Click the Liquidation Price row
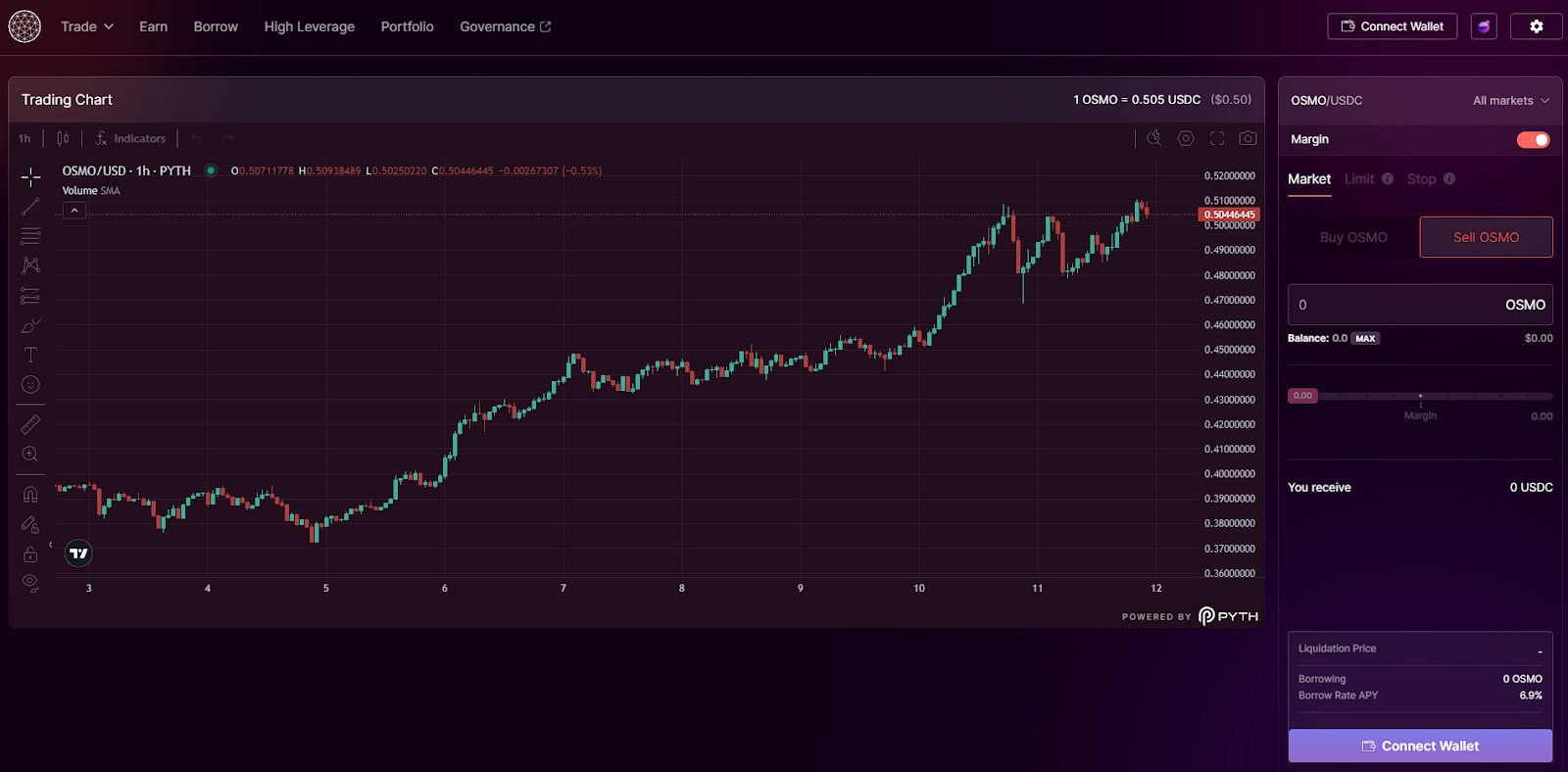This screenshot has width=1568, height=772. (x=1420, y=649)
